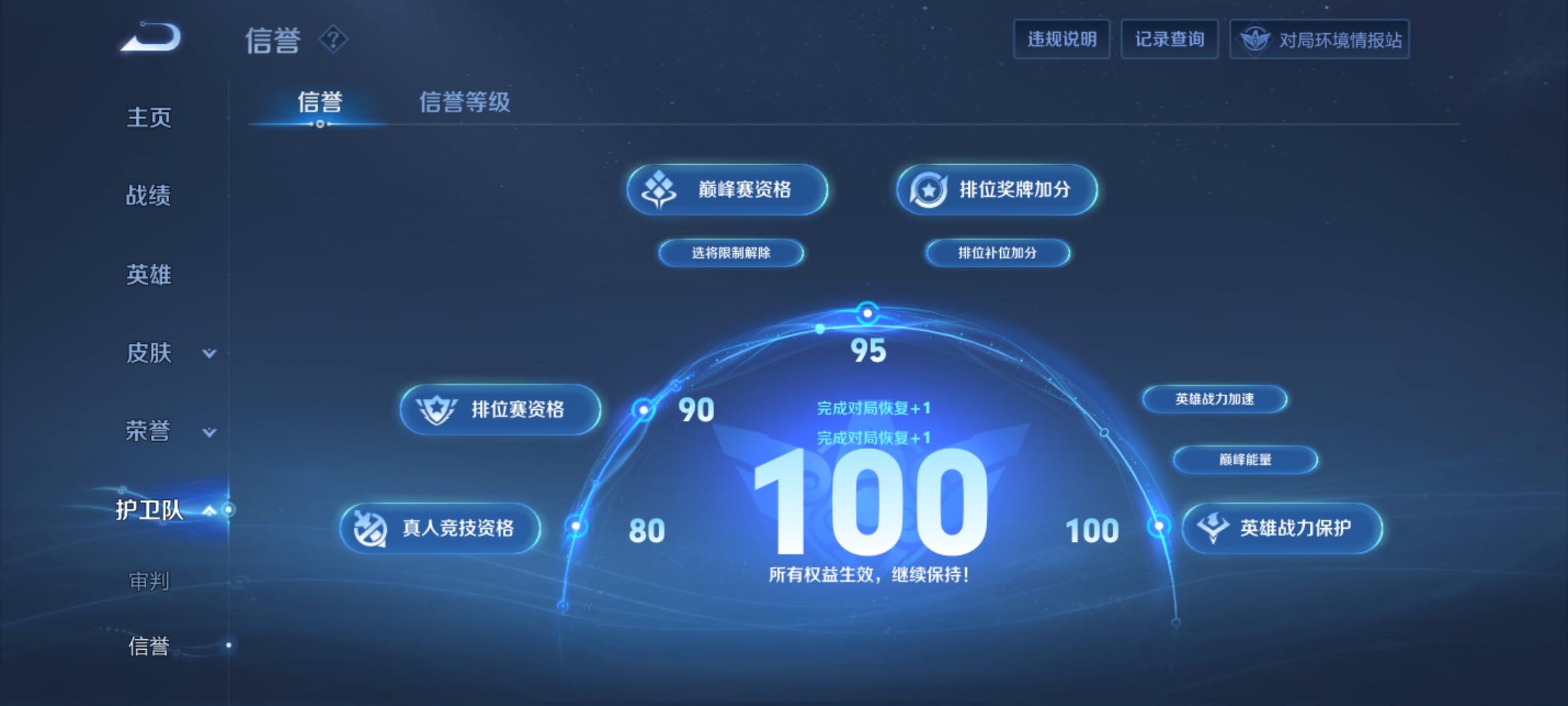
Task: Select the 选将限制解除 pill
Action: (x=731, y=253)
